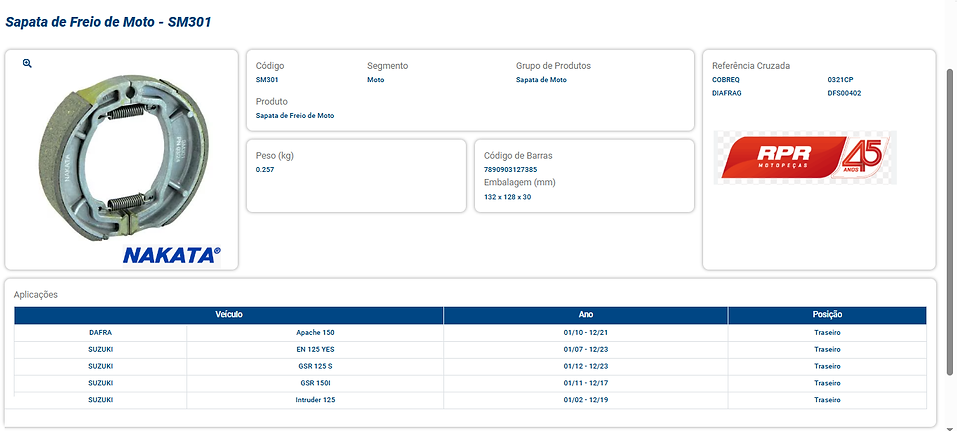Click SUZUKI in the GSR 150I row
This screenshot has height=431, width=957.
point(101,383)
